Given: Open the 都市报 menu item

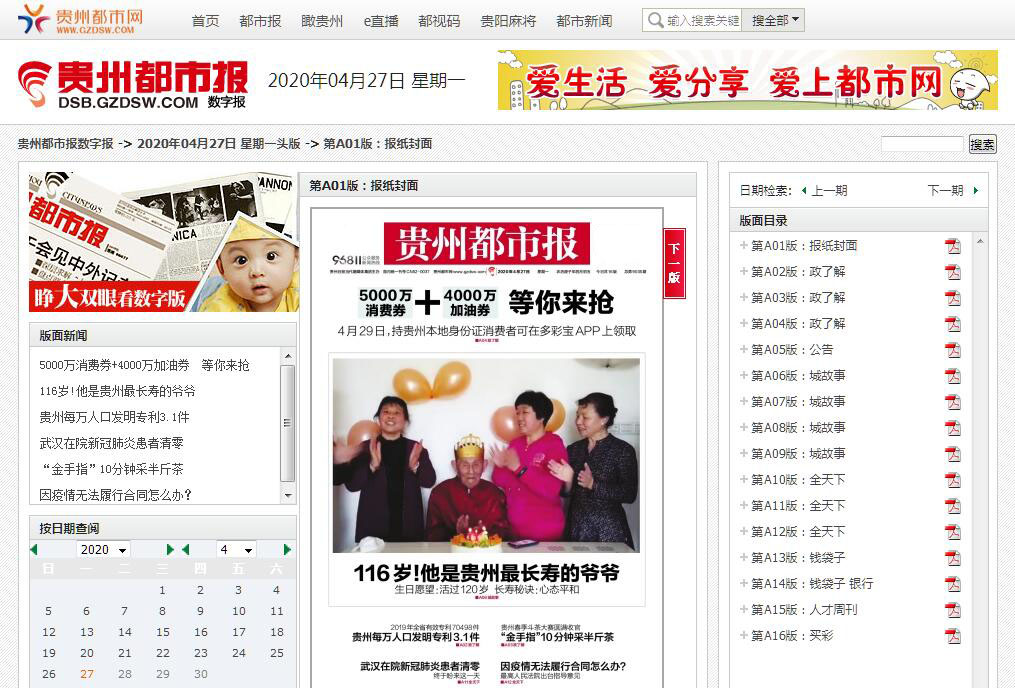Looking at the screenshot, I should tap(260, 20).
